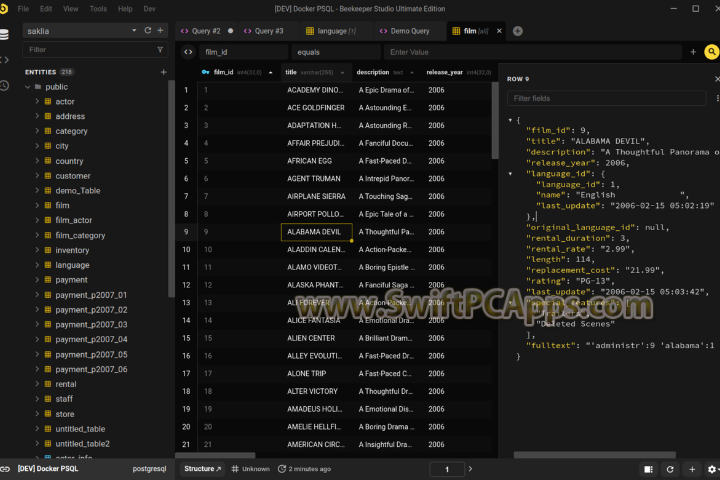Run the filter search with yellow magnifier
720x480 pixels.
711,52
